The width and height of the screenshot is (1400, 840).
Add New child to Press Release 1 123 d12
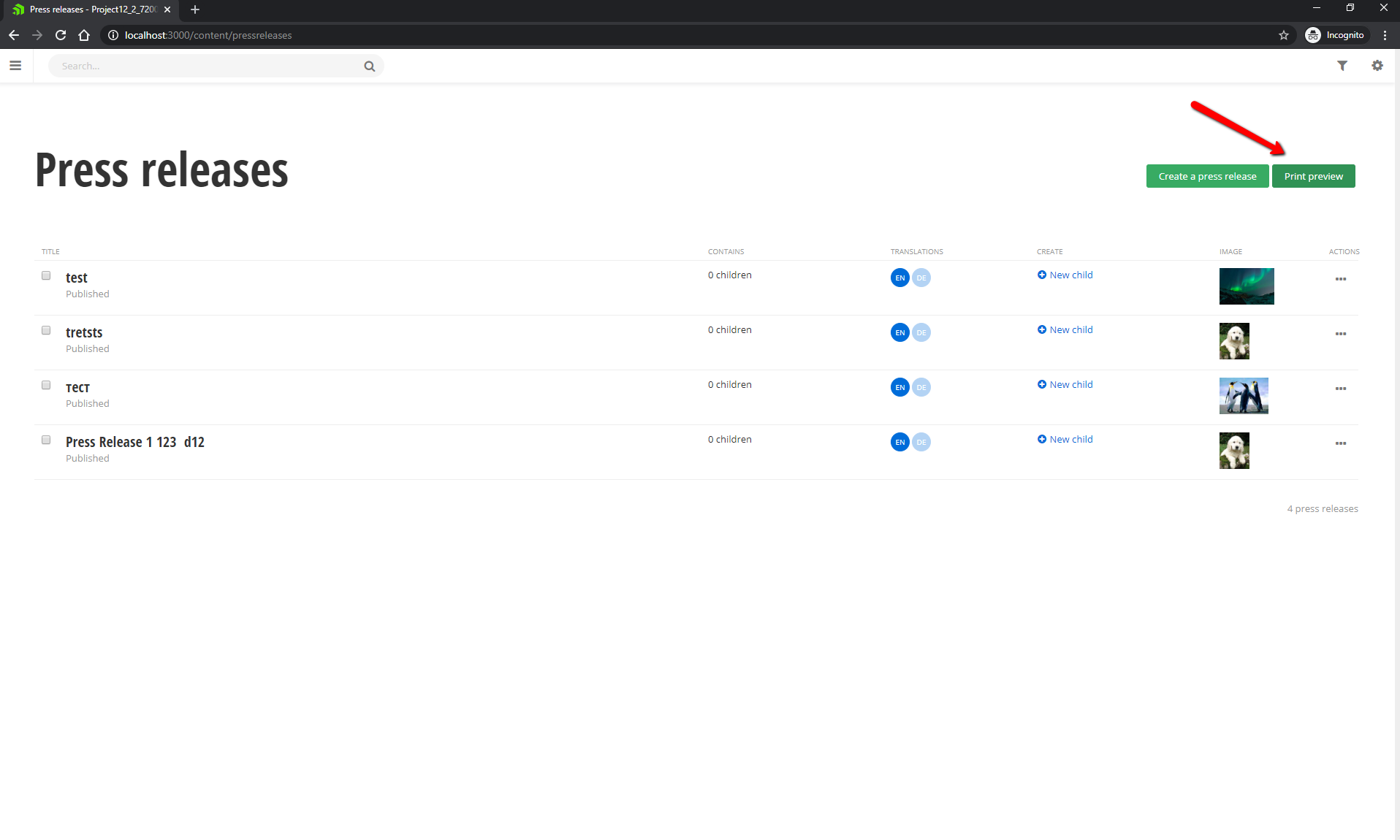coord(1065,439)
